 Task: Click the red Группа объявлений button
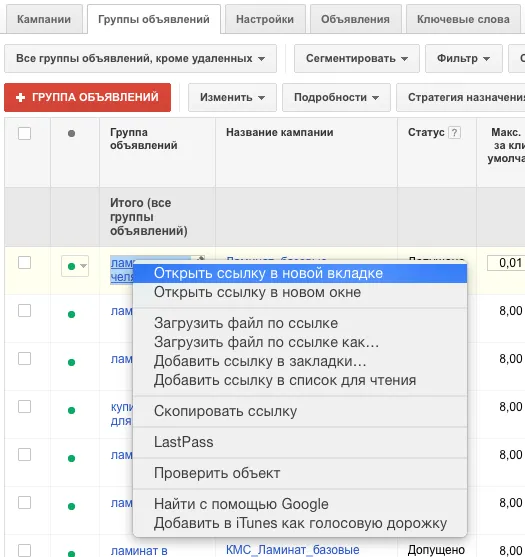click(87, 97)
